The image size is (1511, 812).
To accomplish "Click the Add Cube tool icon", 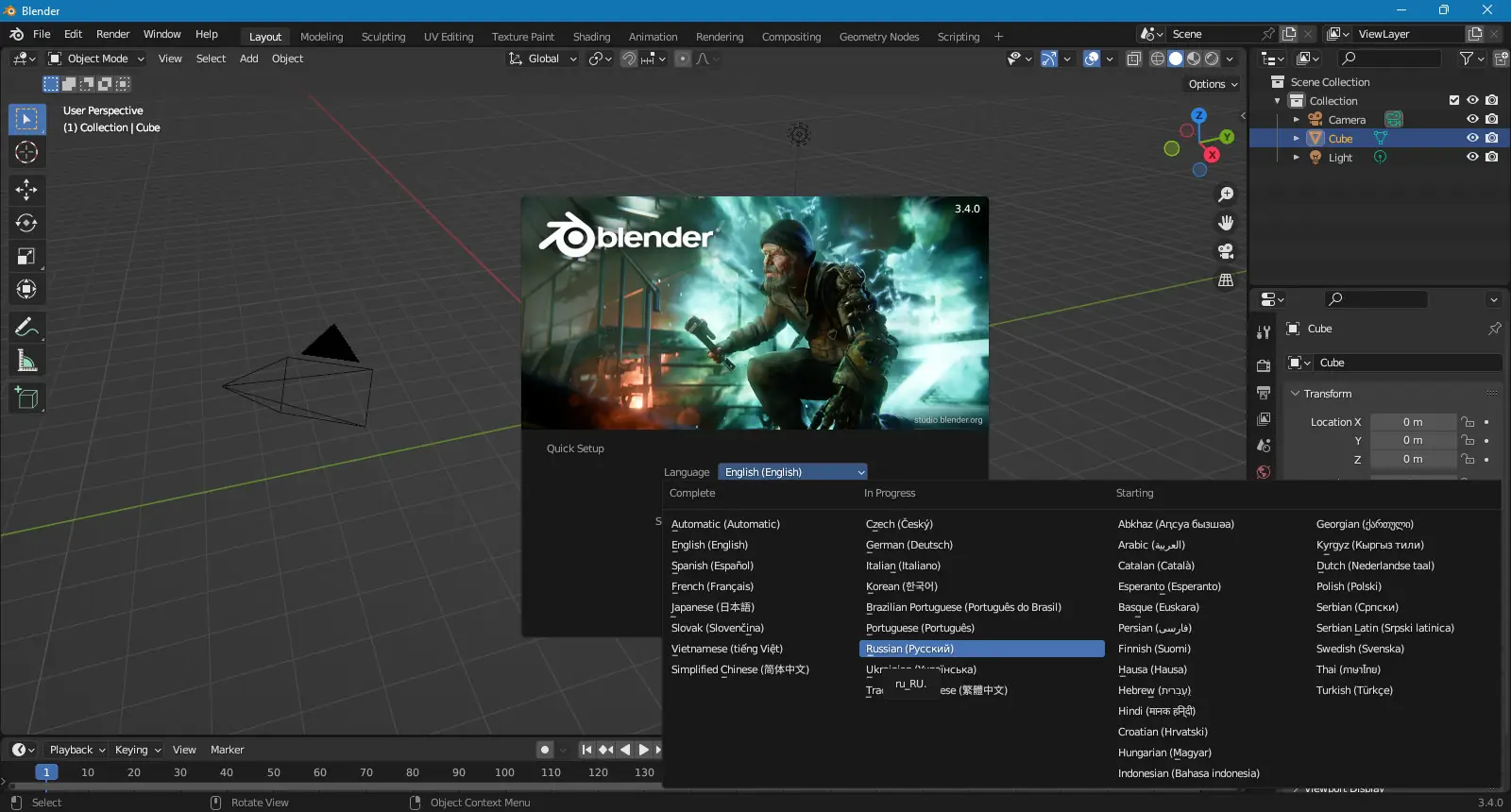I will [x=26, y=398].
